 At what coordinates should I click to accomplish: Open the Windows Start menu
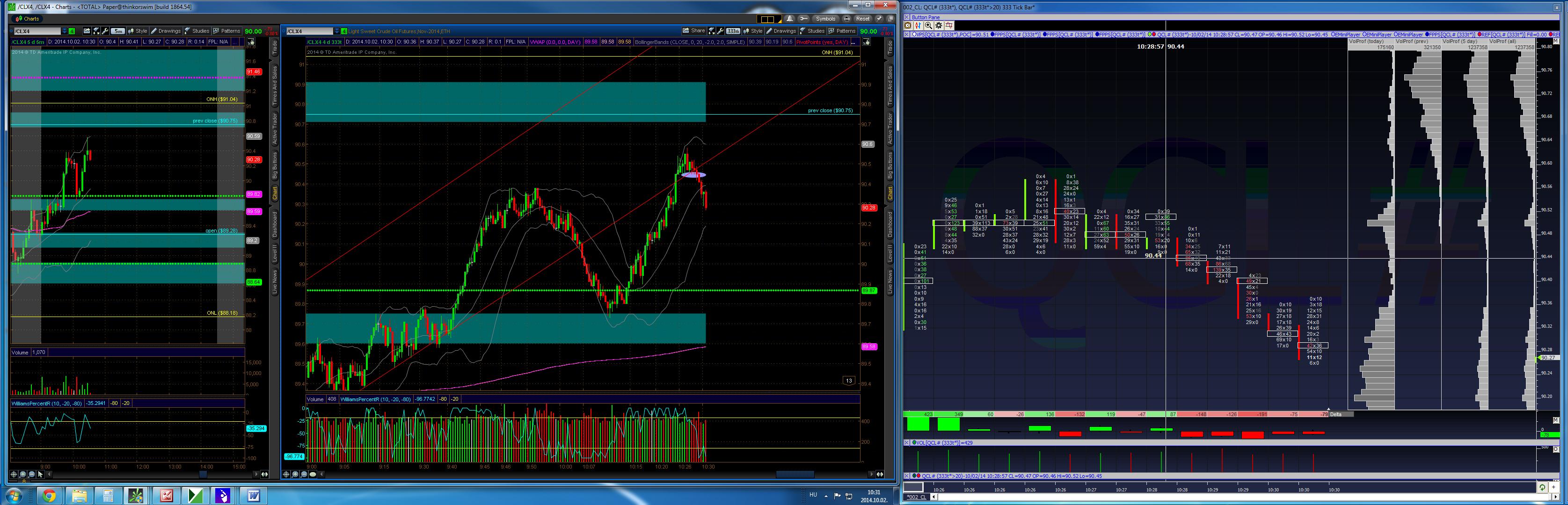(x=14, y=496)
